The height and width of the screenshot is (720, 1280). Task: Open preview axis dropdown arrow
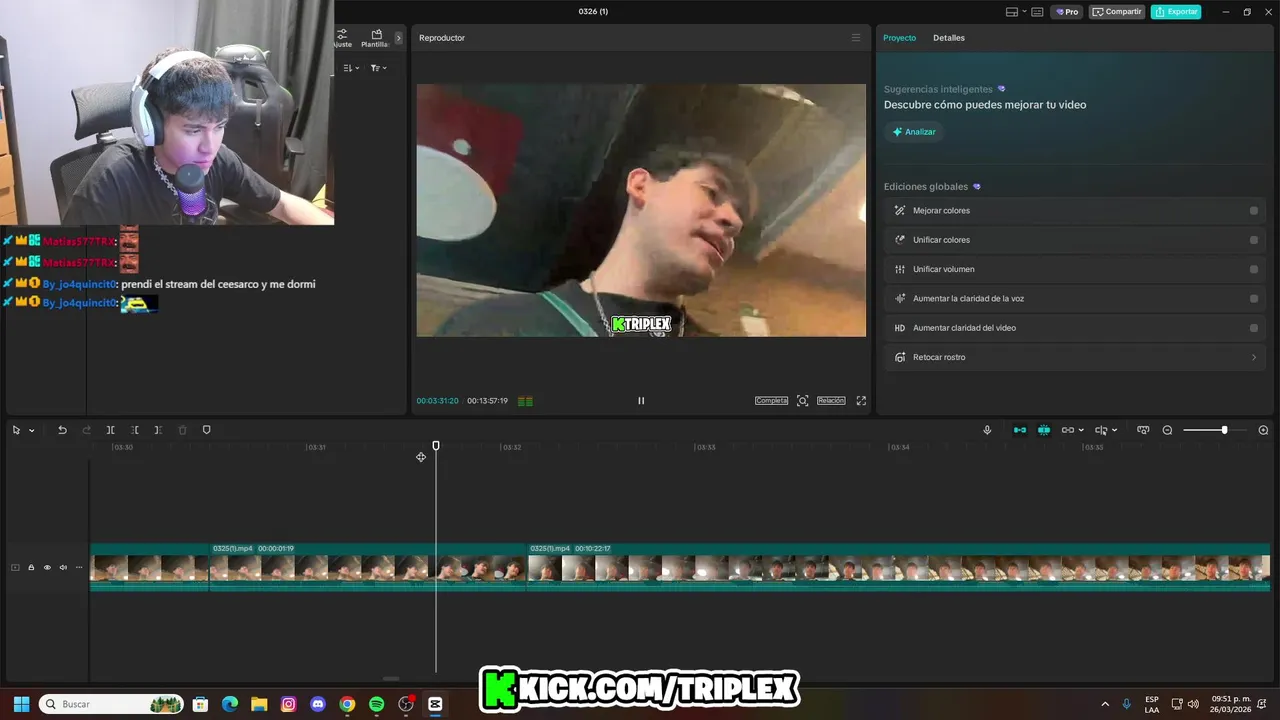pos(1114,430)
